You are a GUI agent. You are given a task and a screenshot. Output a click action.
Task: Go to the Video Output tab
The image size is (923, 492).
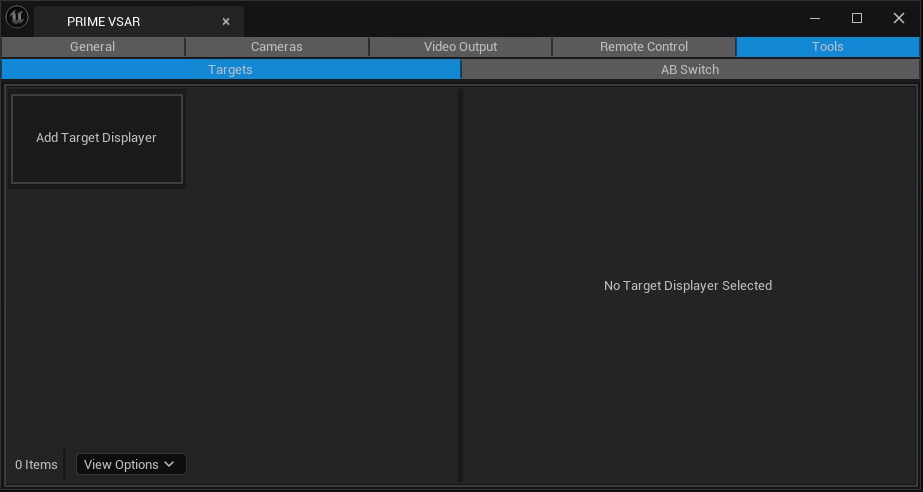pyautogui.click(x=460, y=47)
